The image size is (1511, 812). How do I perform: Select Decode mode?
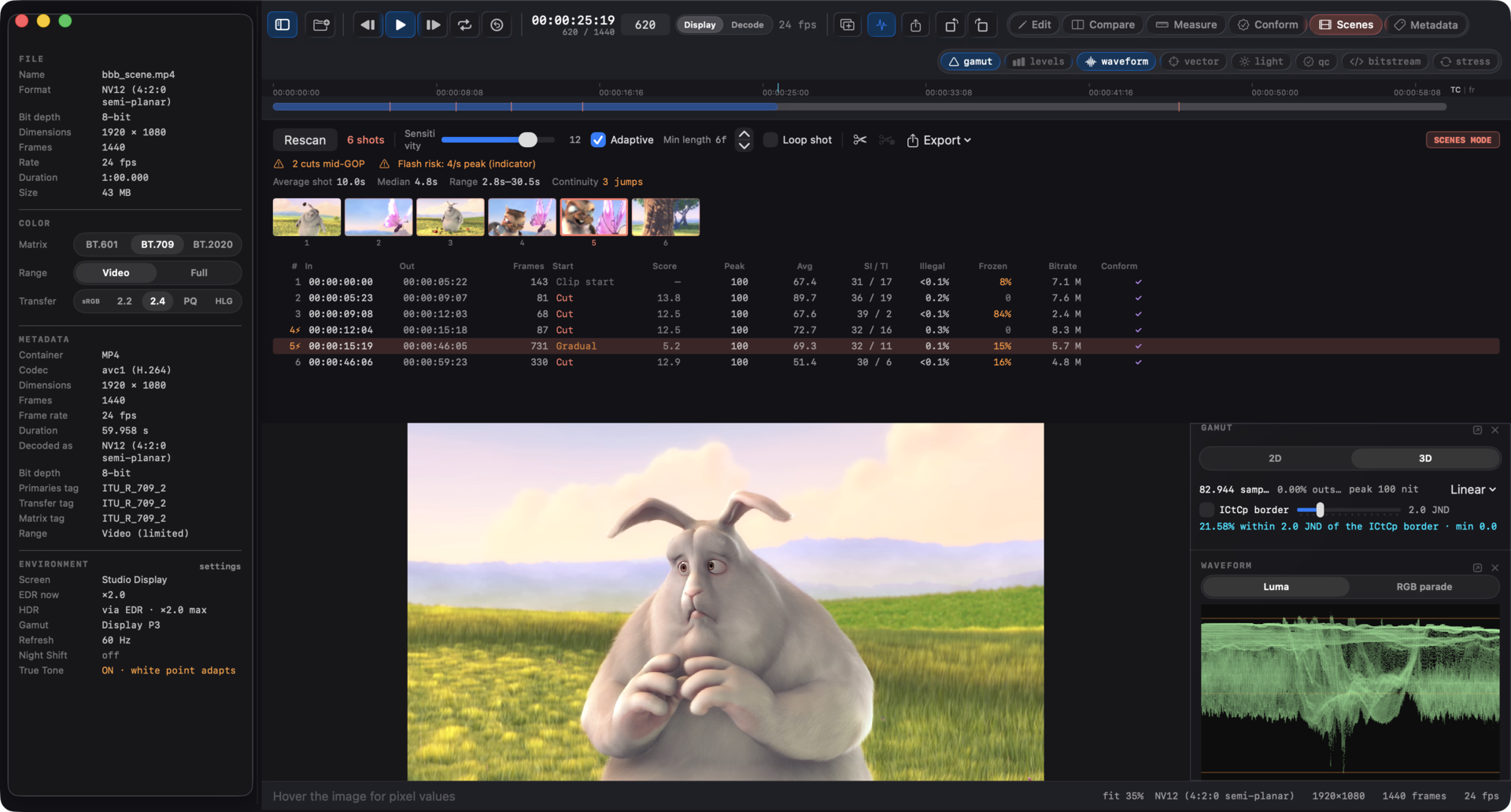tap(747, 24)
